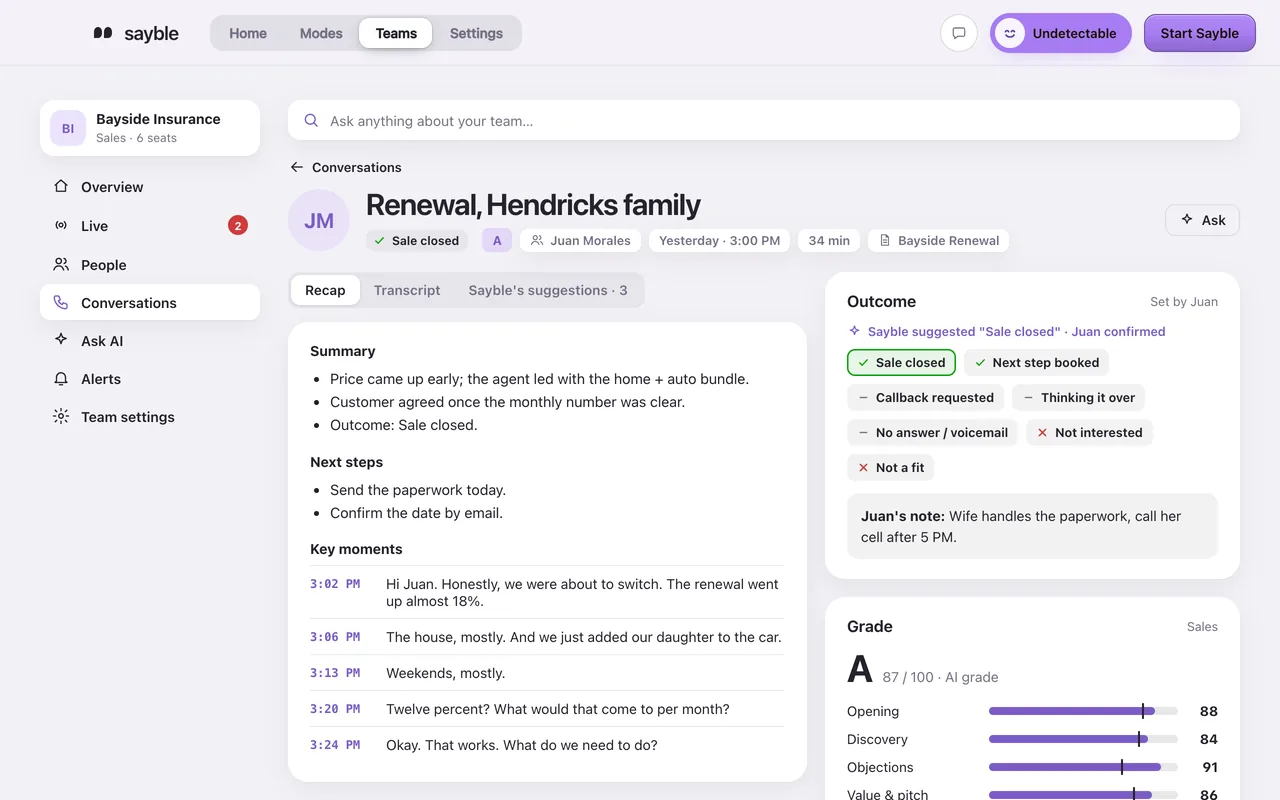Click the BI workspace avatar
The width and height of the screenshot is (1280, 800).
pyautogui.click(x=68, y=128)
